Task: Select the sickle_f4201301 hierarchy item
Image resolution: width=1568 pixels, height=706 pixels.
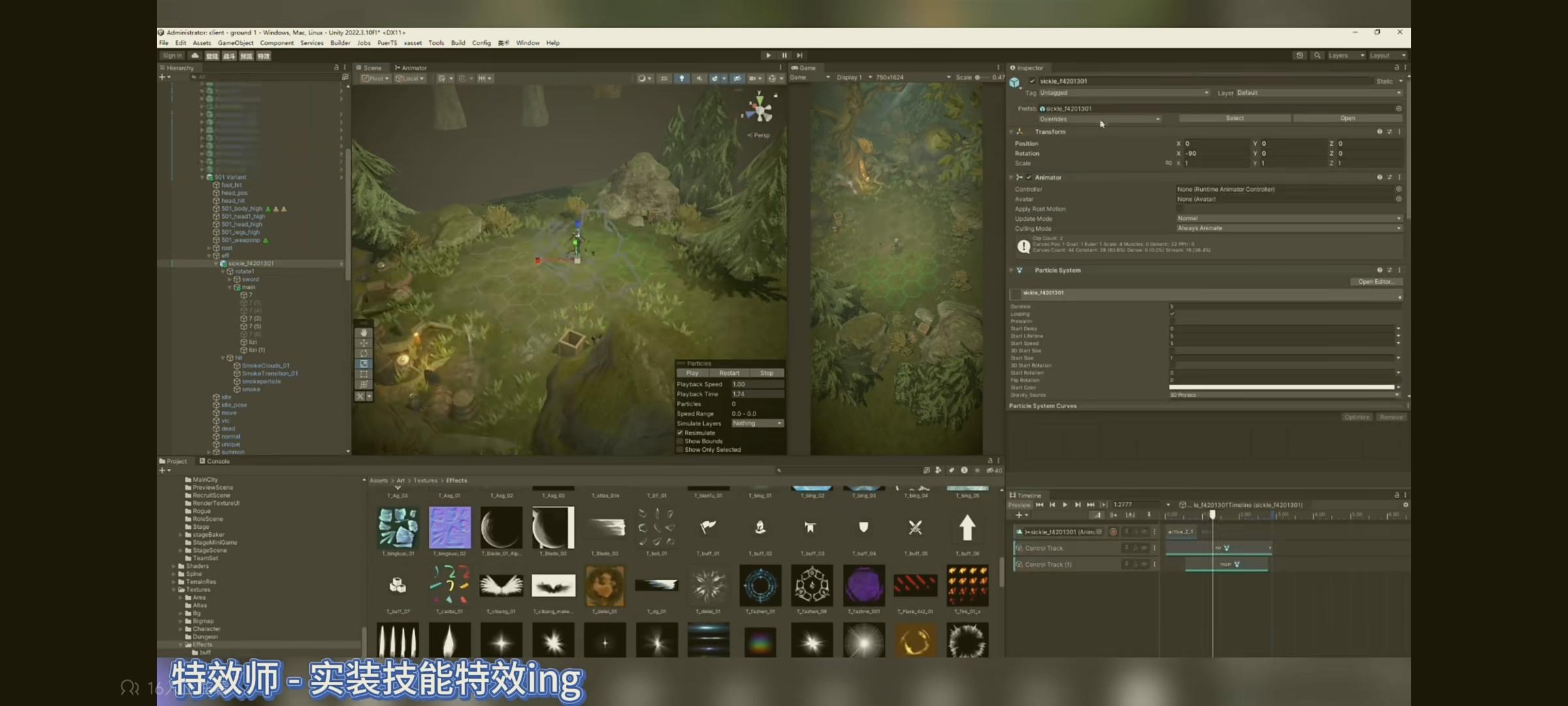Action: click(251, 263)
